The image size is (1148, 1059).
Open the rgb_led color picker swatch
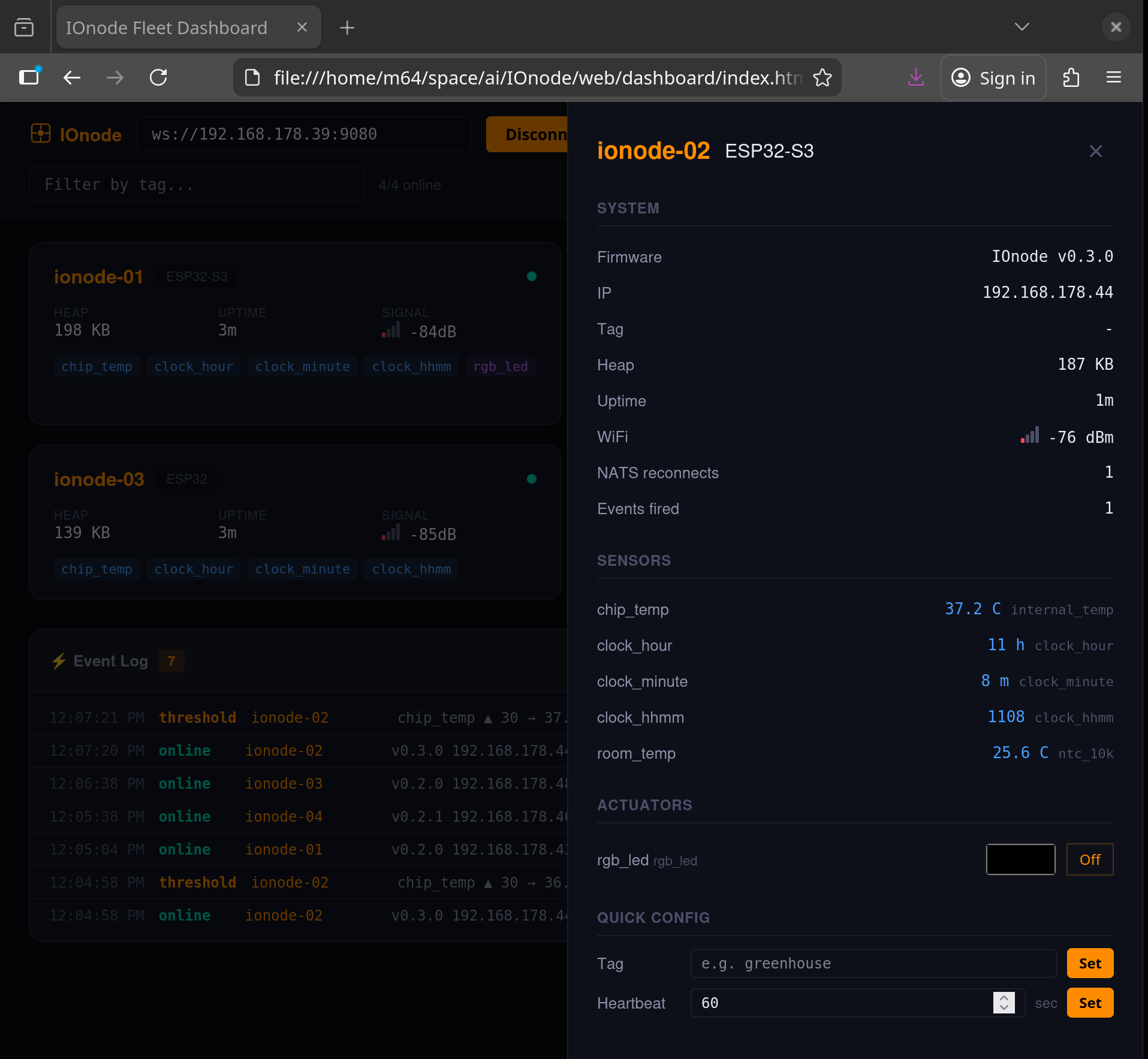pyautogui.click(x=1020, y=859)
